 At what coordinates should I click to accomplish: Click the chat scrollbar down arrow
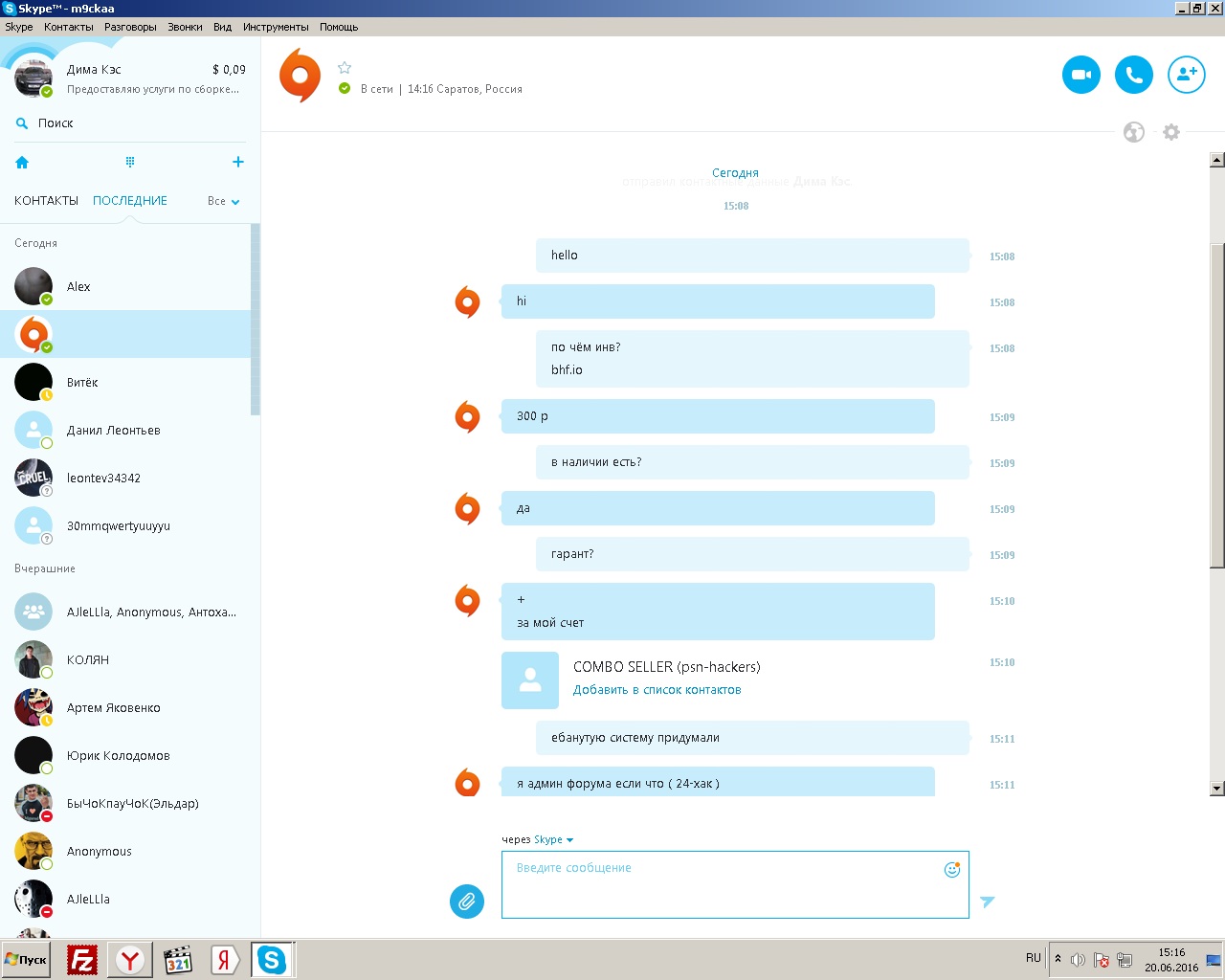click(x=1217, y=789)
